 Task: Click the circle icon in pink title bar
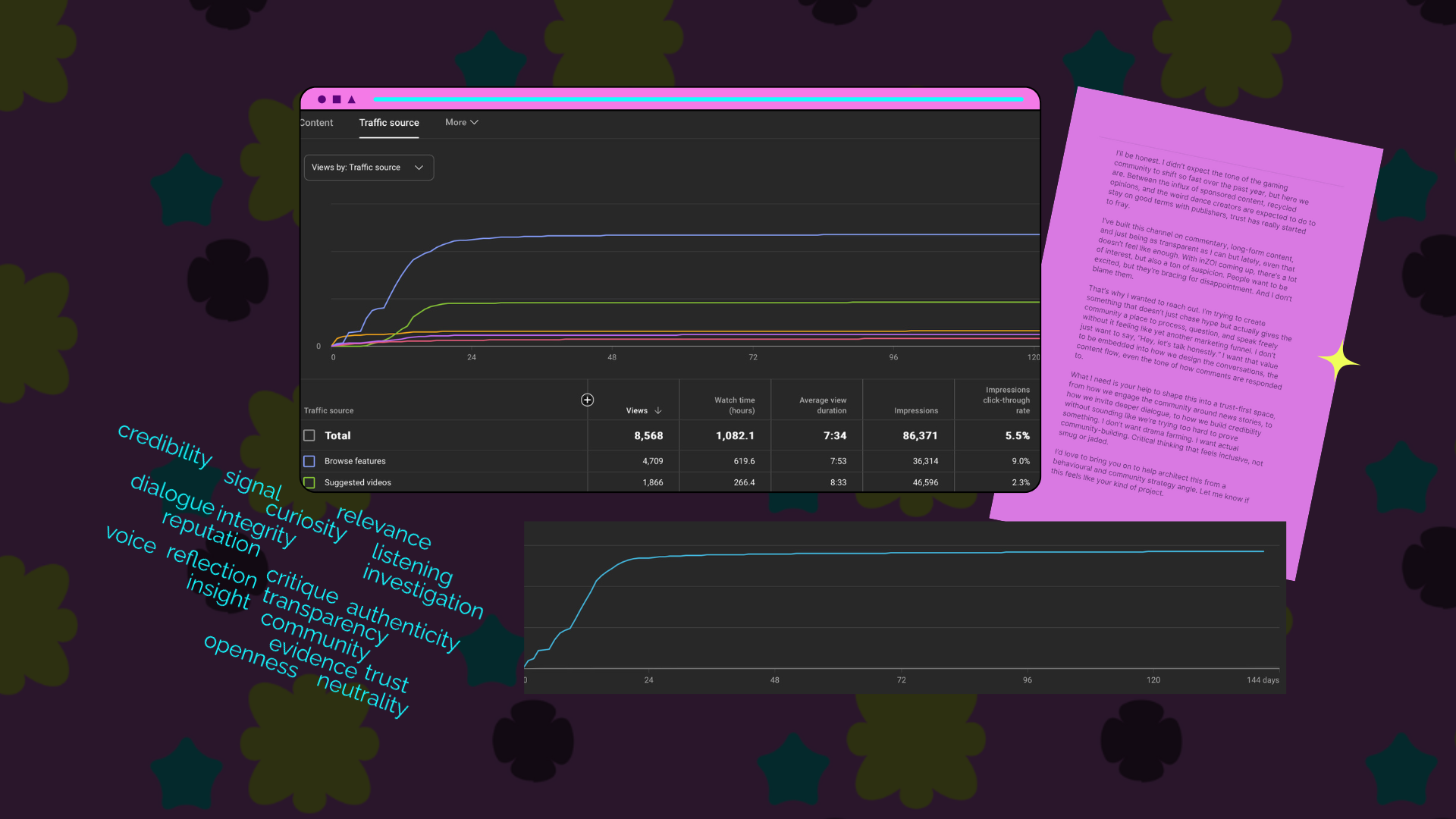(x=322, y=99)
